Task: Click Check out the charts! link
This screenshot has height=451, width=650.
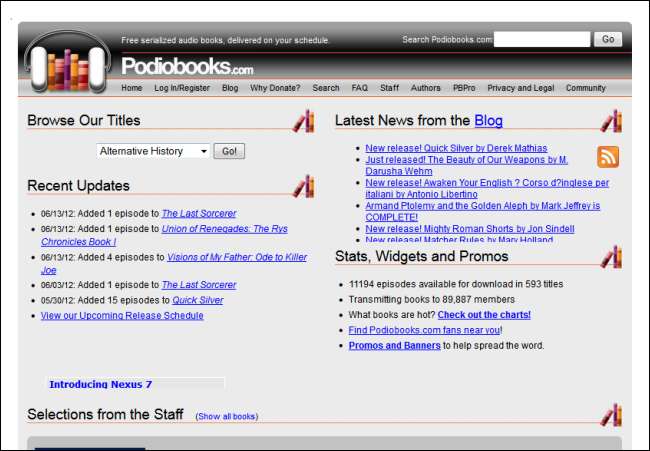Action: (484, 315)
